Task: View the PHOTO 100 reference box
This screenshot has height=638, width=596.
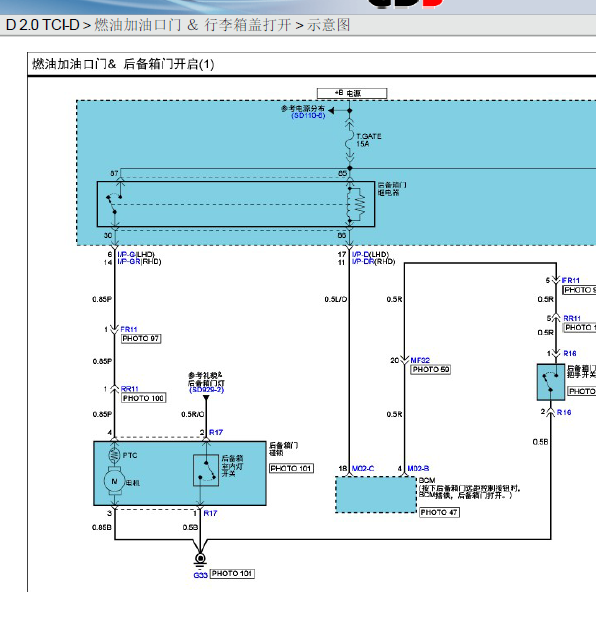Action: click(143, 398)
